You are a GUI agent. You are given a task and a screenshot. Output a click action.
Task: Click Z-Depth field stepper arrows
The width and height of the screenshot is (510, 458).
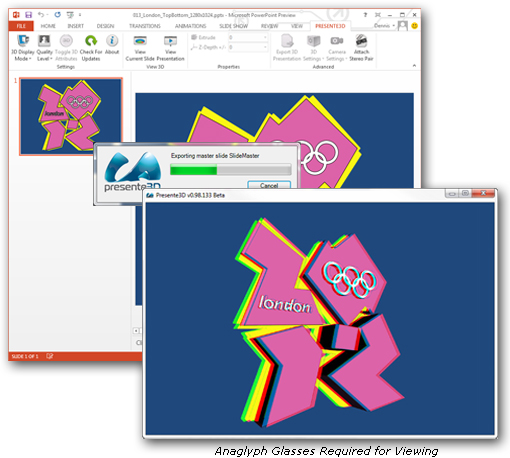pyautogui.click(x=265, y=47)
